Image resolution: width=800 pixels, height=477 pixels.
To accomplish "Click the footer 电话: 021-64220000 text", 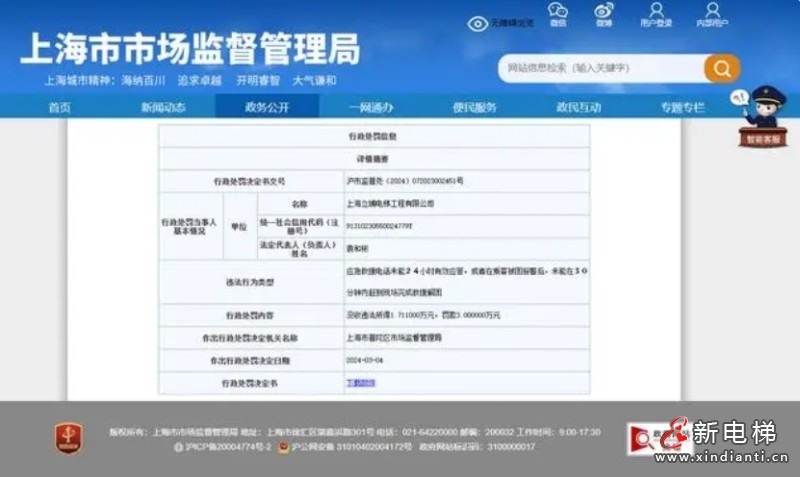I will click(417, 432).
